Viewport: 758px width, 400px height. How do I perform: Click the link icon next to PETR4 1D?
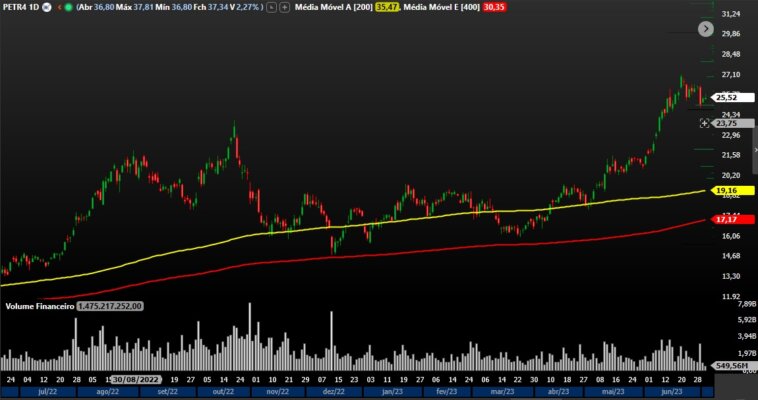[x=47, y=7]
